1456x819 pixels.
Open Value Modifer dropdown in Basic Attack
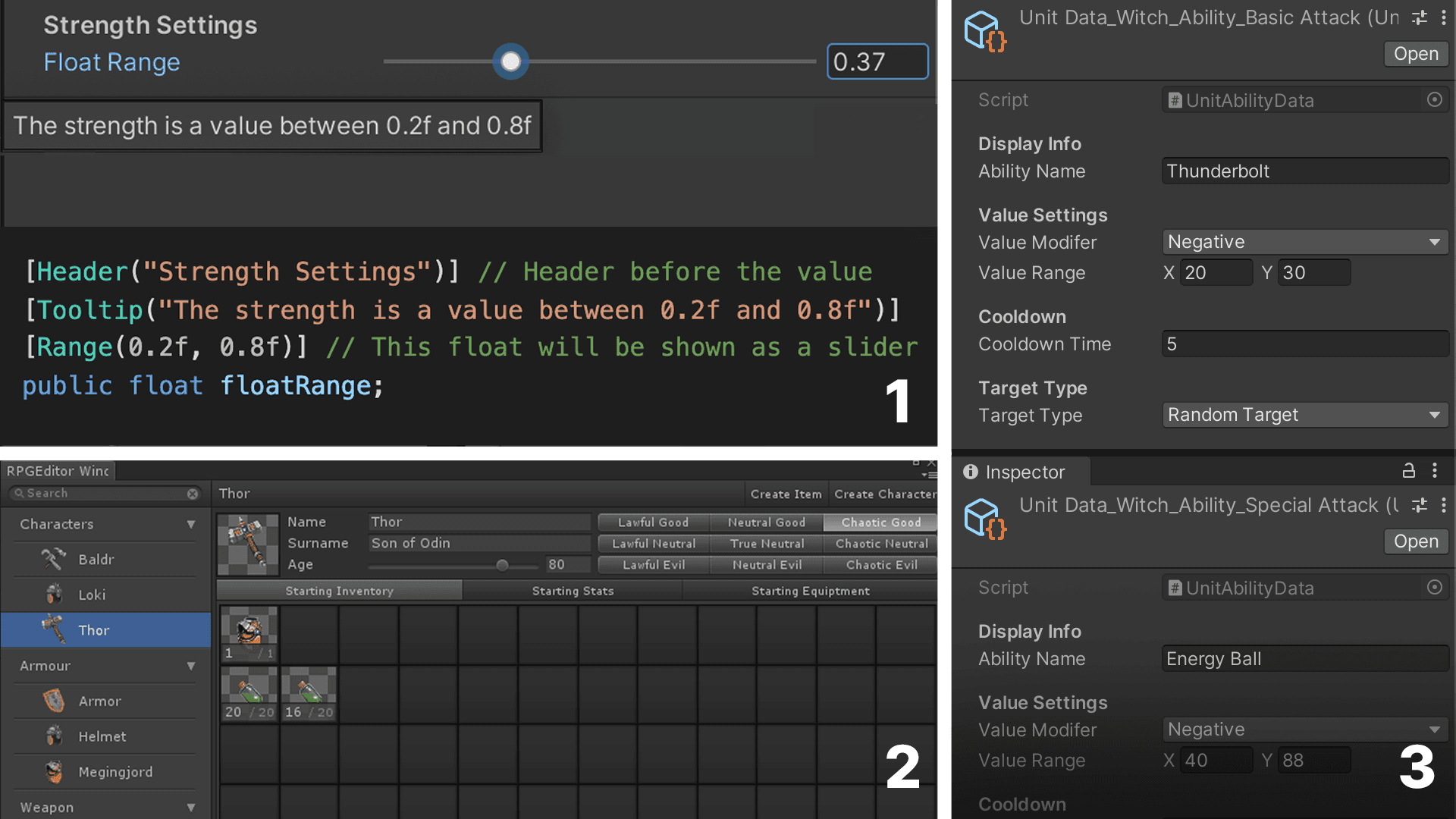(1305, 242)
